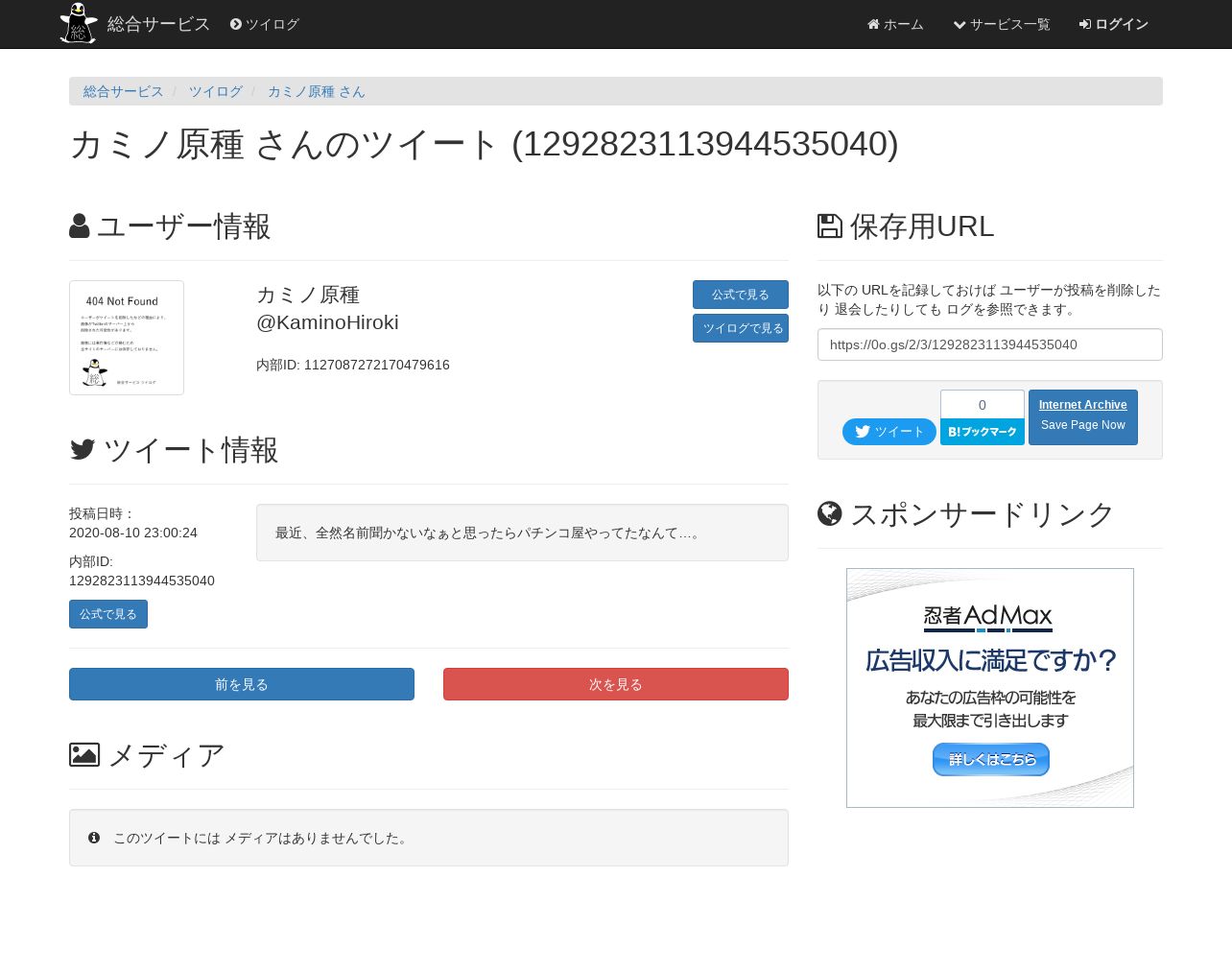The image size is (1232, 972).
Task: Click the user internal ID 1127087272170479616
Action: coord(377,365)
